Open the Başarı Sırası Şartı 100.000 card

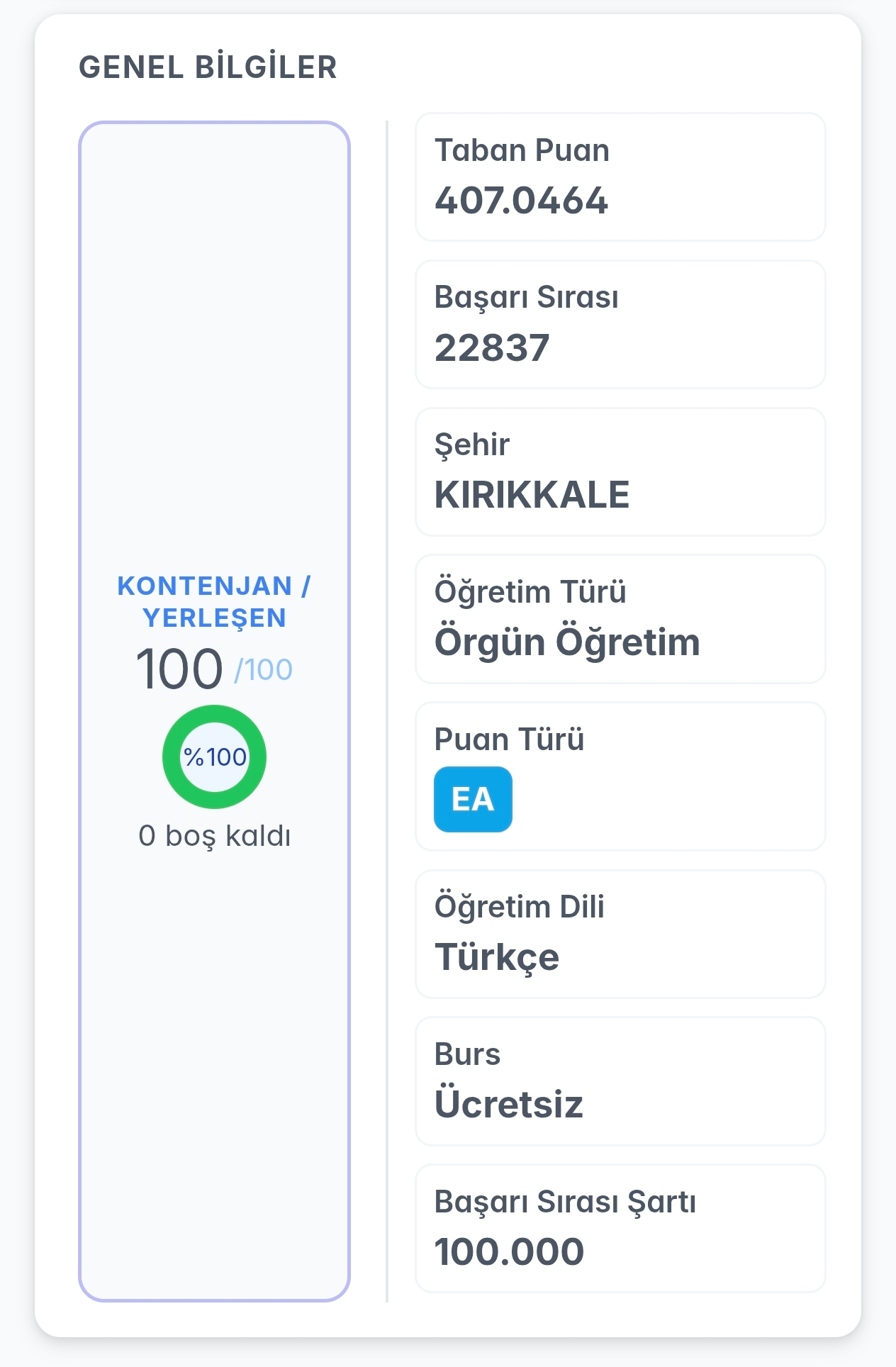point(620,1229)
